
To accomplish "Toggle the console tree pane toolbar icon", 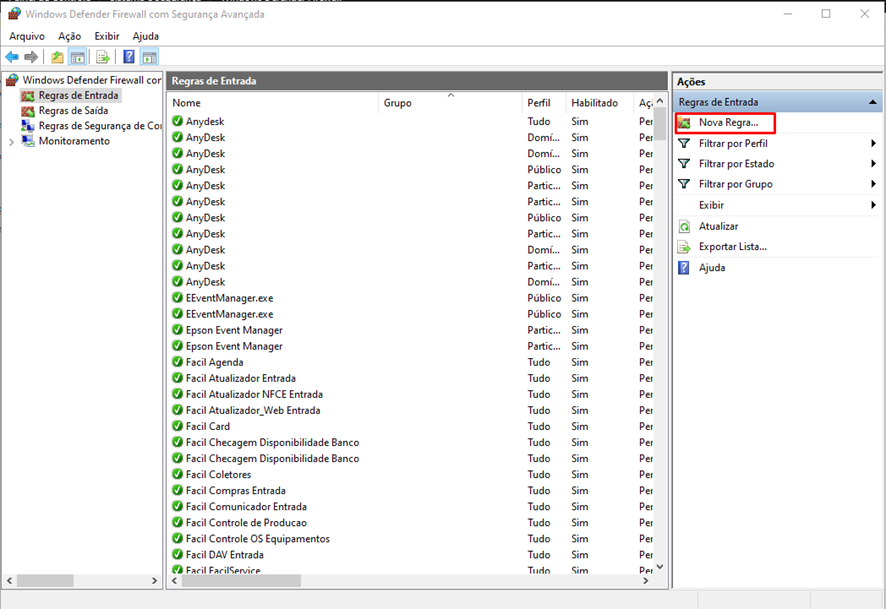I will click(x=77, y=56).
